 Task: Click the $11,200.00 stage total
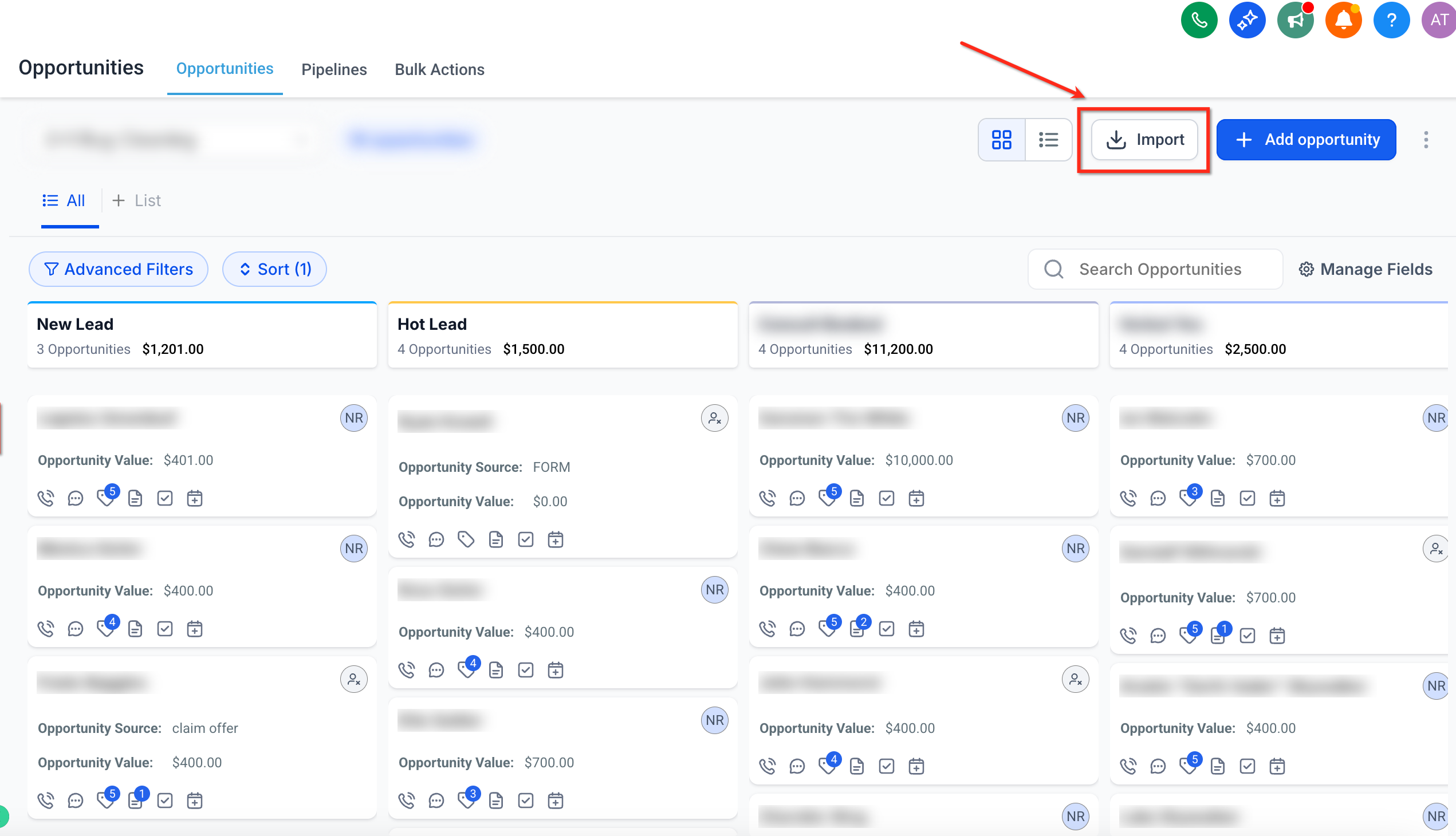(x=898, y=349)
